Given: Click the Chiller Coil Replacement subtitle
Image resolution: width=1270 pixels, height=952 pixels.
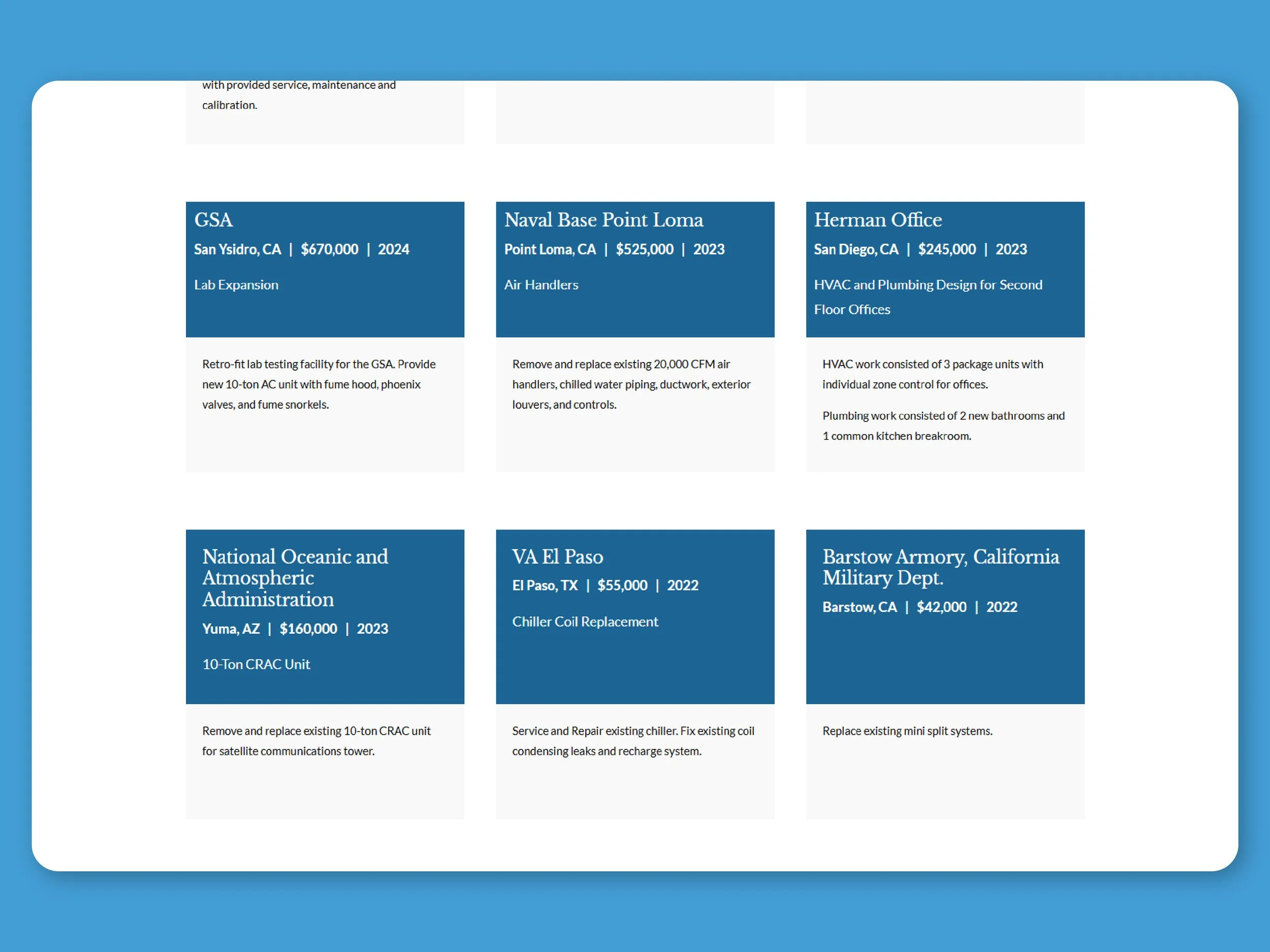Looking at the screenshot, I should pyautogui.click(x=585, y=622).
